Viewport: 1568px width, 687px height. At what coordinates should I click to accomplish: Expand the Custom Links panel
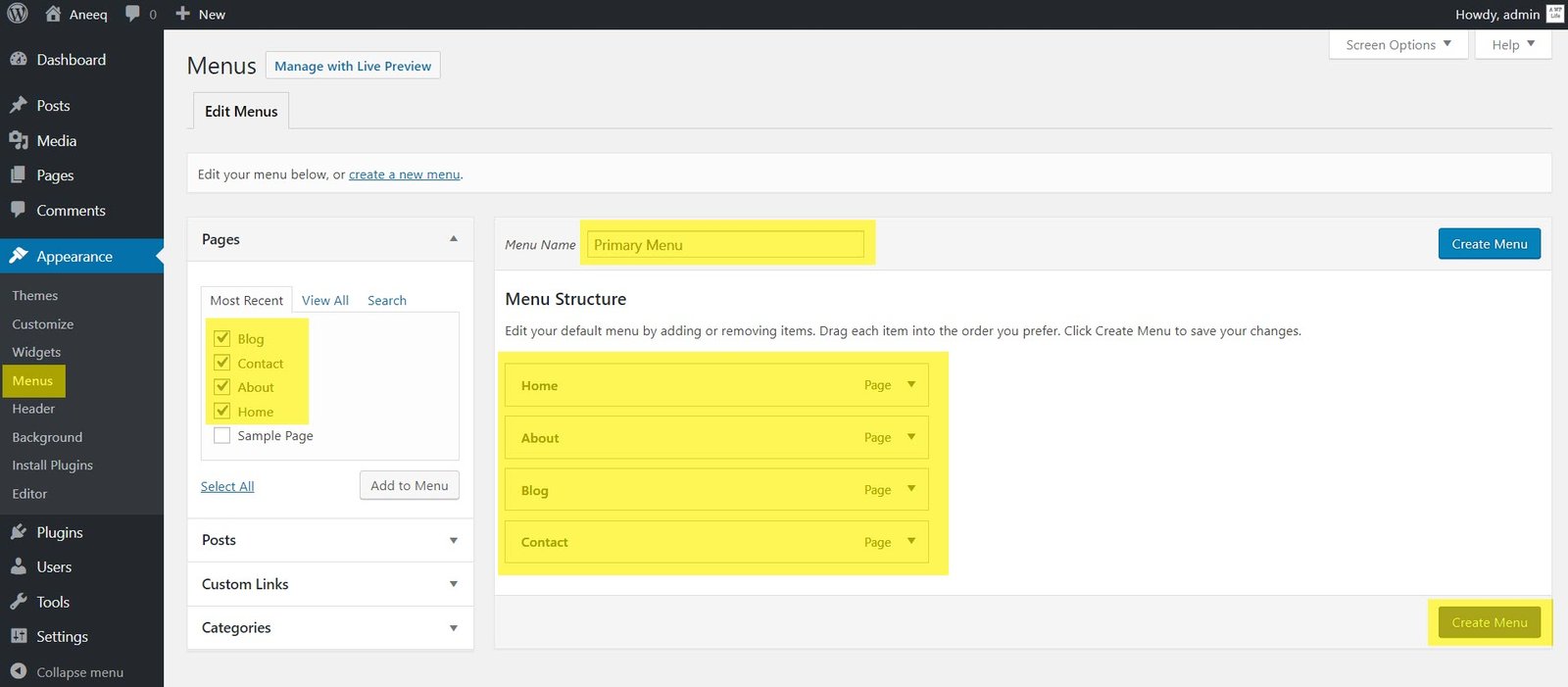click(x=453, y=584)
